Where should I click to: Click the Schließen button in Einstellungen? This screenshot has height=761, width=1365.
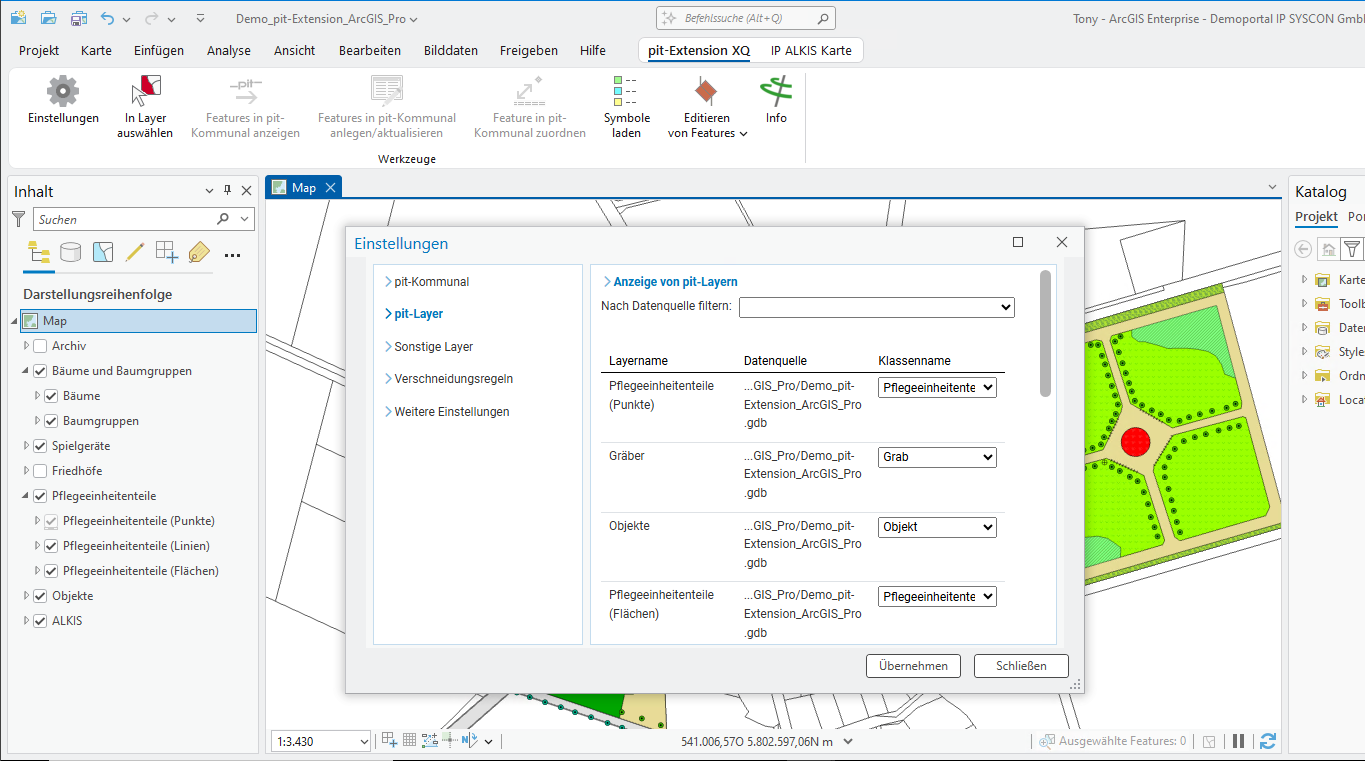1021,665
